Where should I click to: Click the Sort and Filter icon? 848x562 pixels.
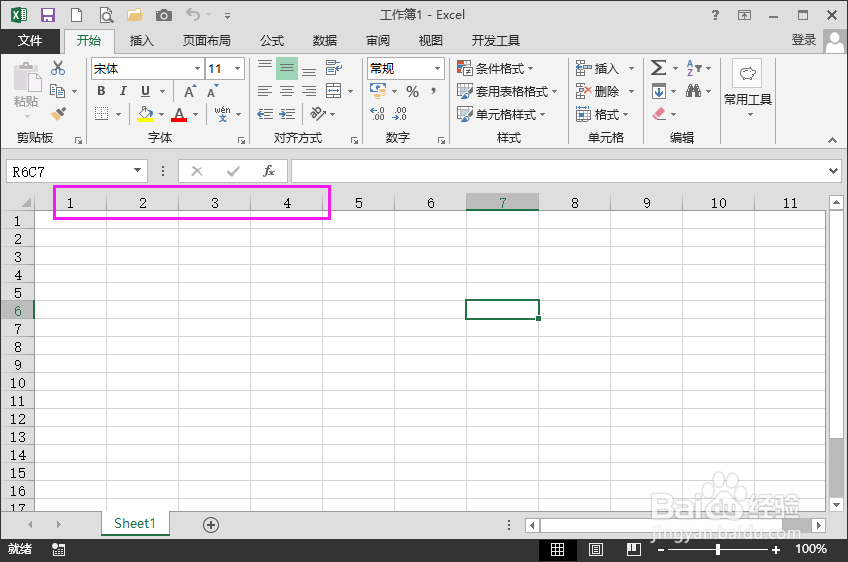tap(694, 68)
